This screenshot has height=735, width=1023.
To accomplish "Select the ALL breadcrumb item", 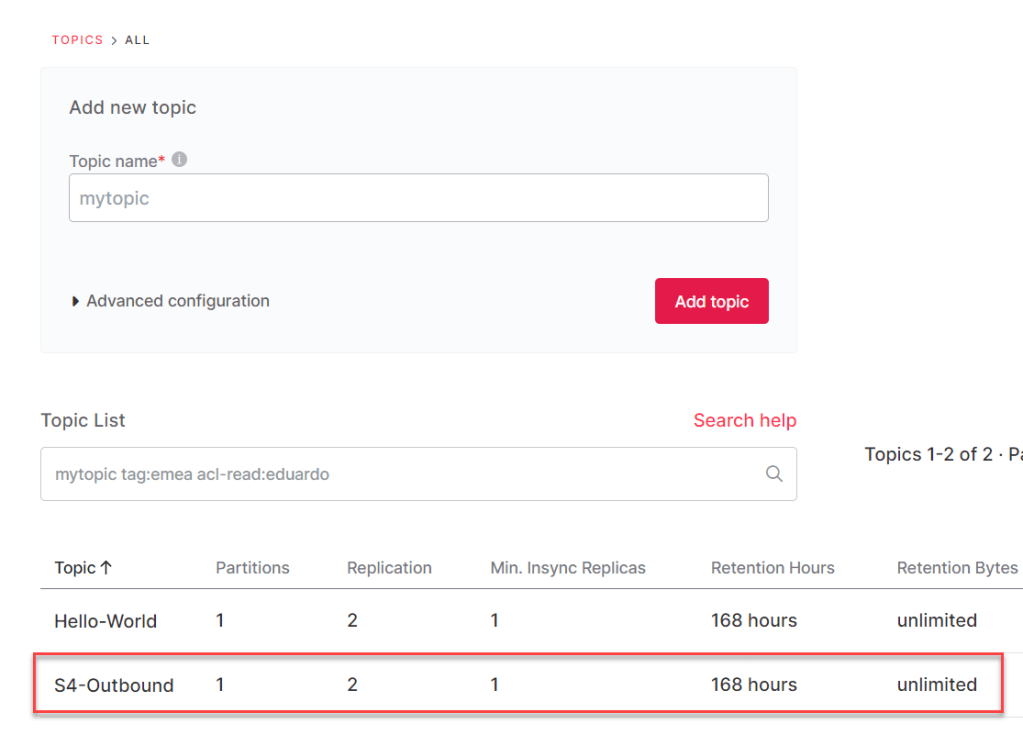I will point(137,40).
